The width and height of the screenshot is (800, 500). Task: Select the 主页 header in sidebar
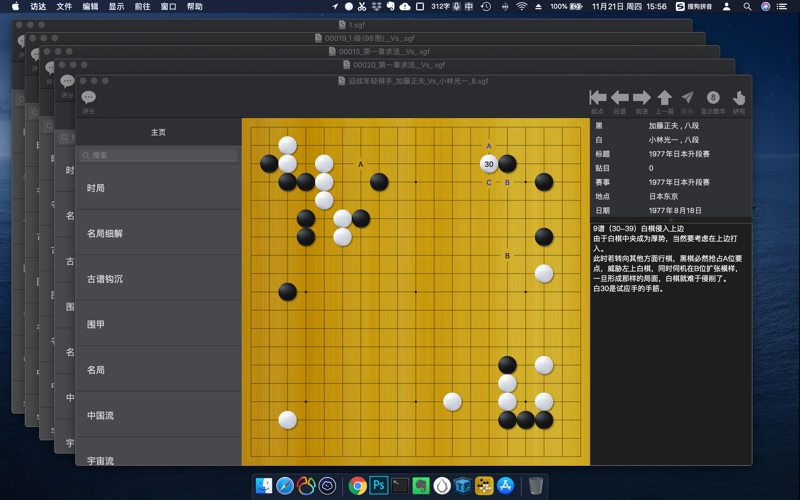(158, 132)
